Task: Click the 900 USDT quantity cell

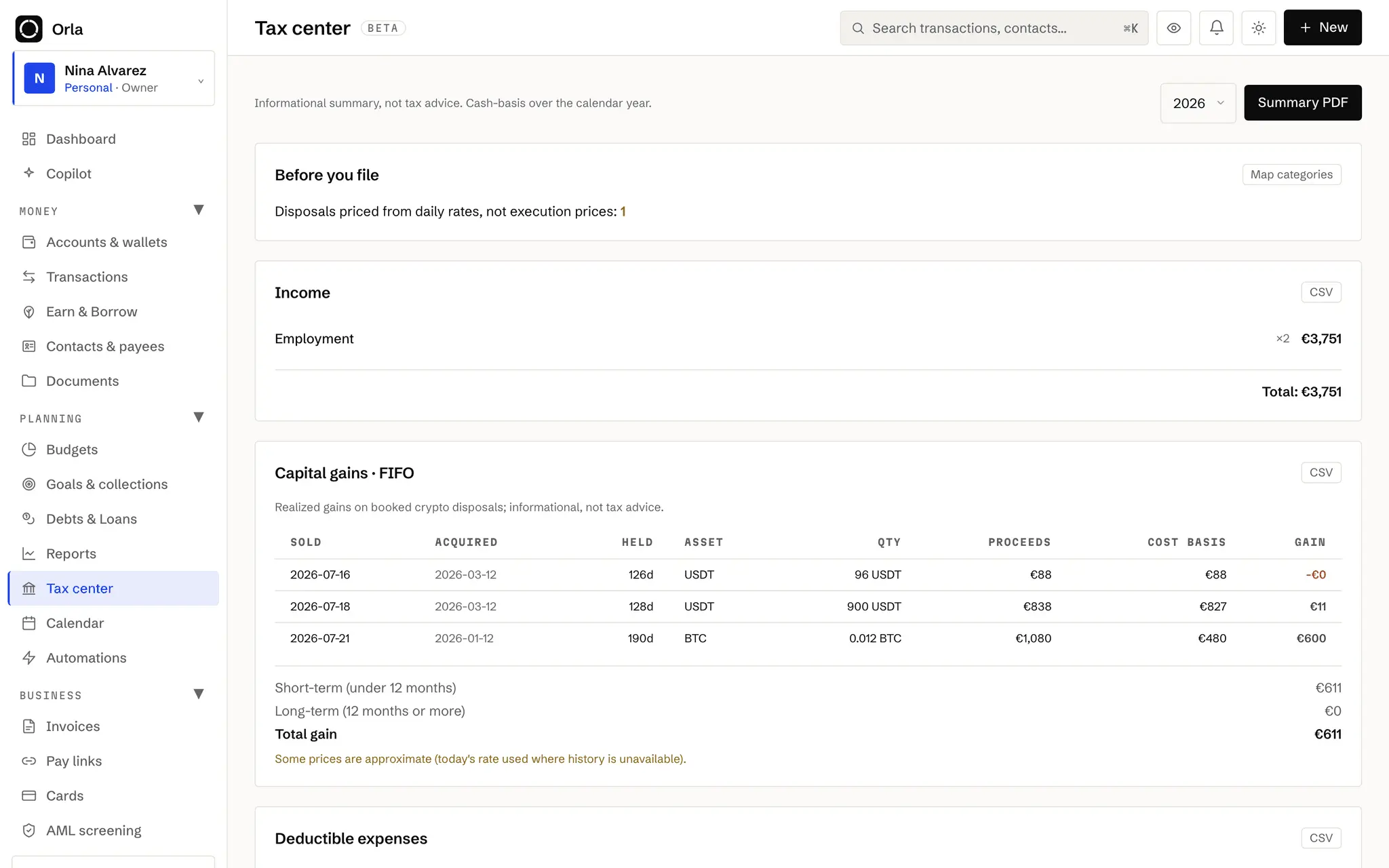Action: (874, 606)
